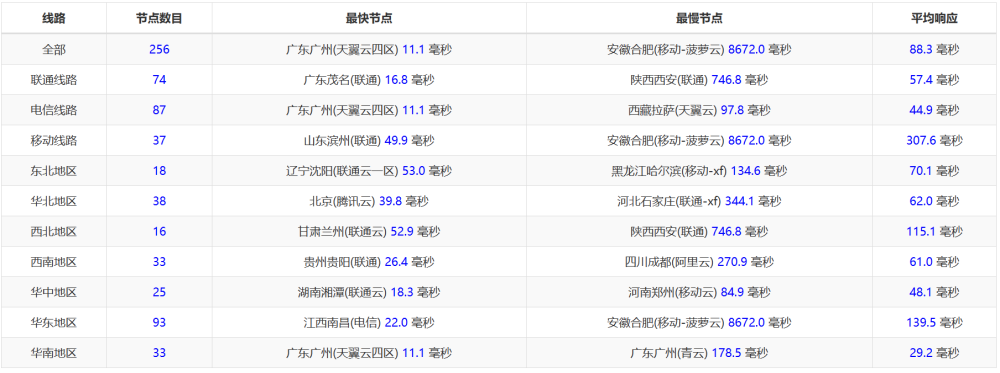
Task: Select the 移动线路 row label
Action: pyautogui.click(x=54, y=140)
